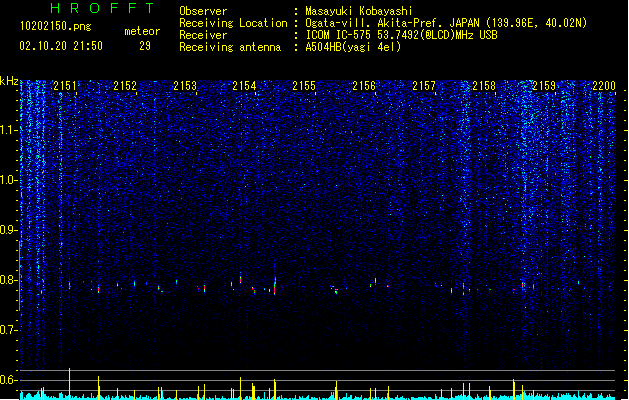Click time marker 2151
The width and height of the screenshot is (629, 400).
65,85
